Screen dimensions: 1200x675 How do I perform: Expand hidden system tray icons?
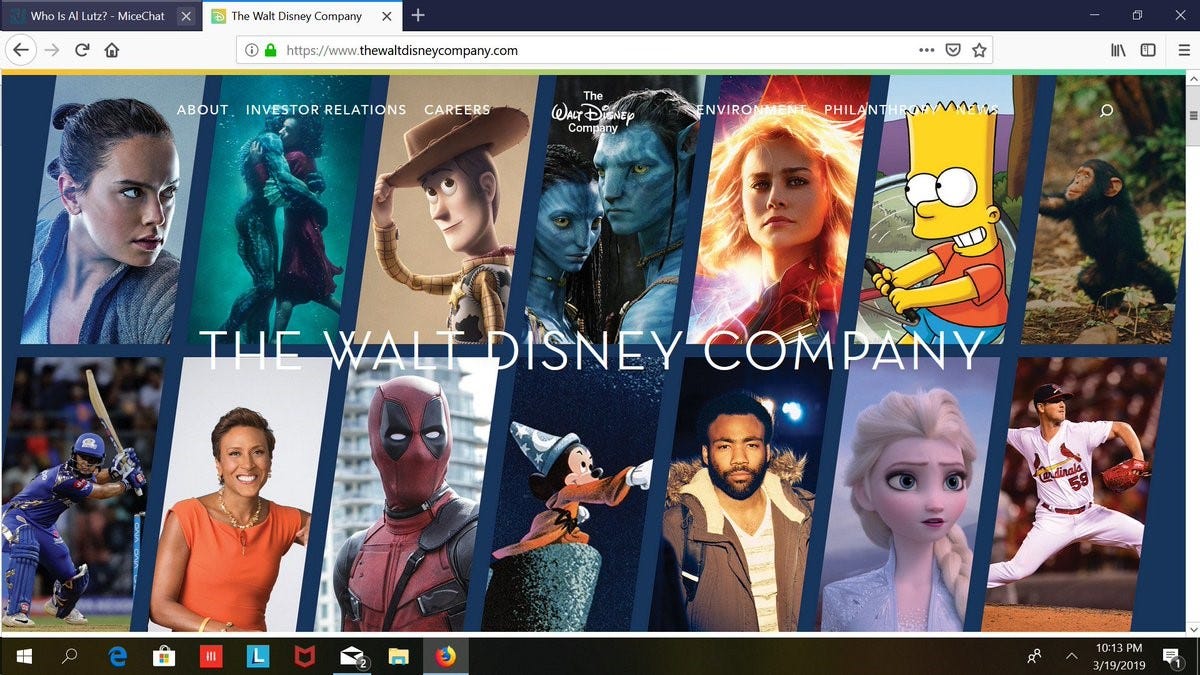(x=1071, y=656)
